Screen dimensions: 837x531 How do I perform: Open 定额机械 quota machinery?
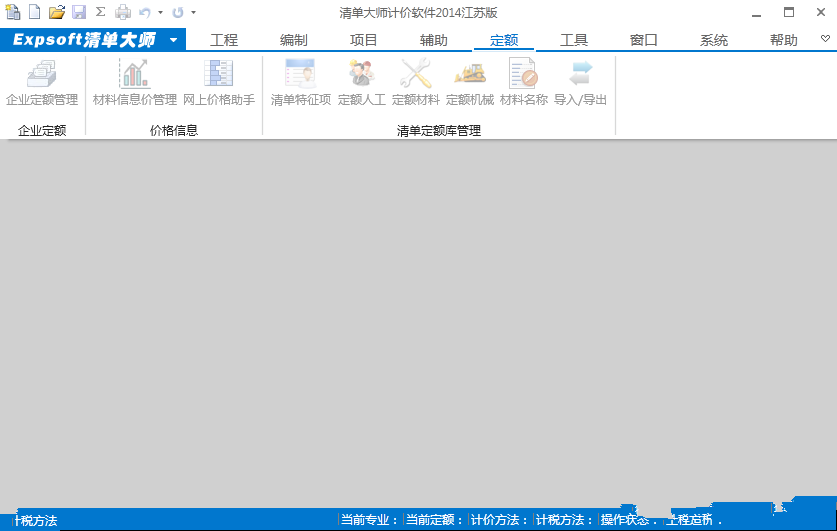point(470,83)
